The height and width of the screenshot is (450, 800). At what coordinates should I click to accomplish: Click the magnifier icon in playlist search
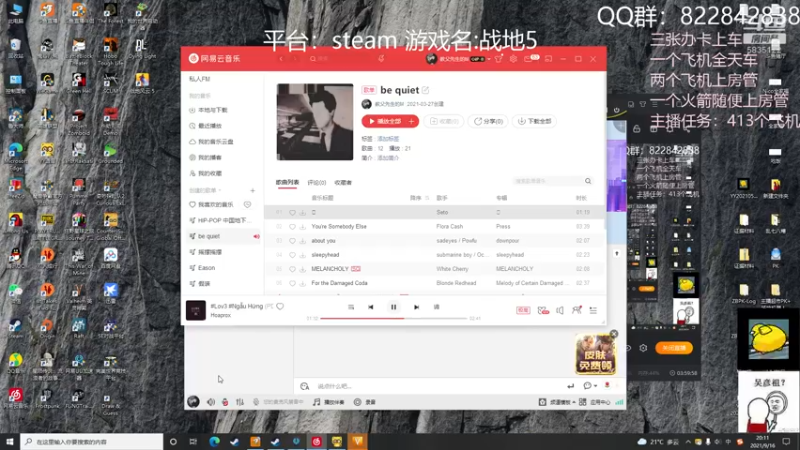tap(588, 181)
